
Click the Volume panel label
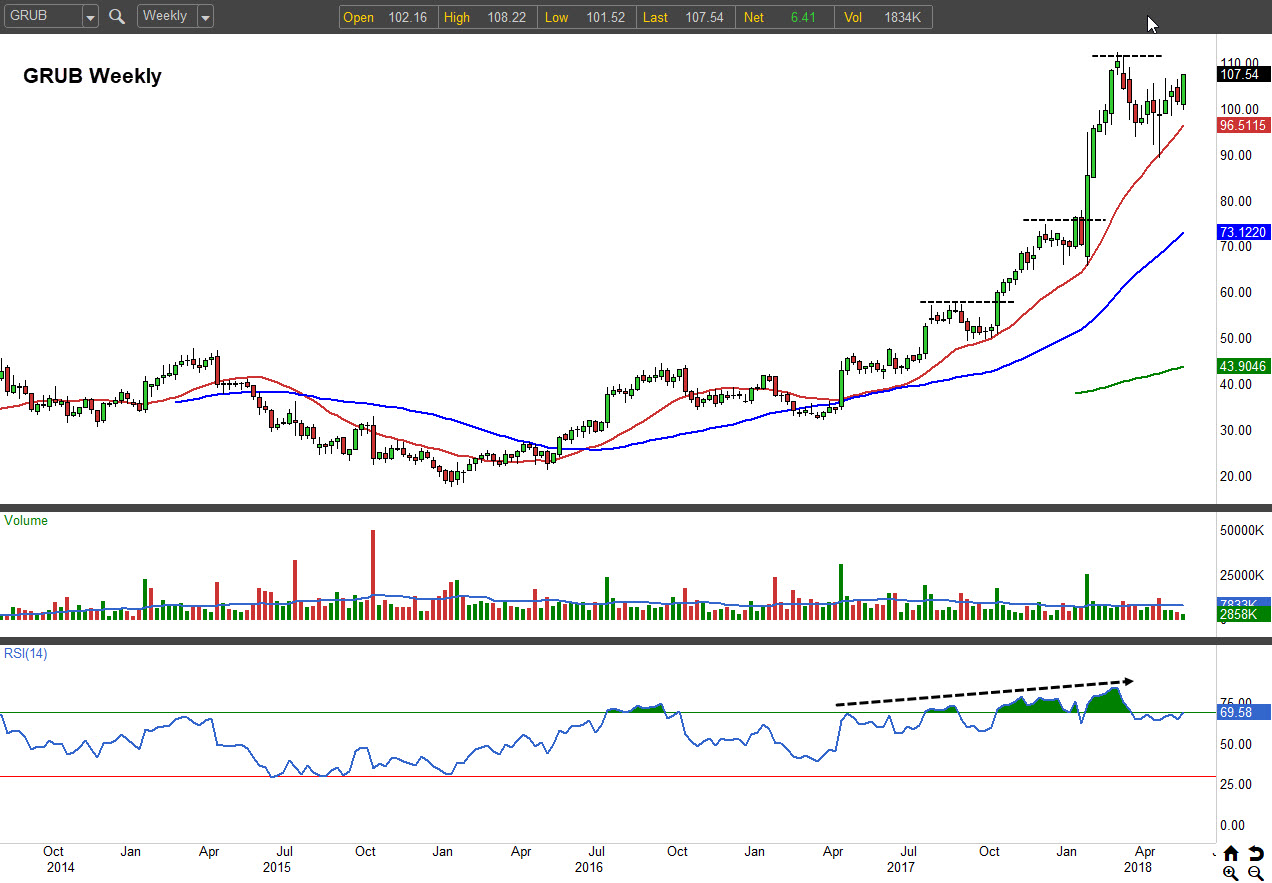coord(26,521)
